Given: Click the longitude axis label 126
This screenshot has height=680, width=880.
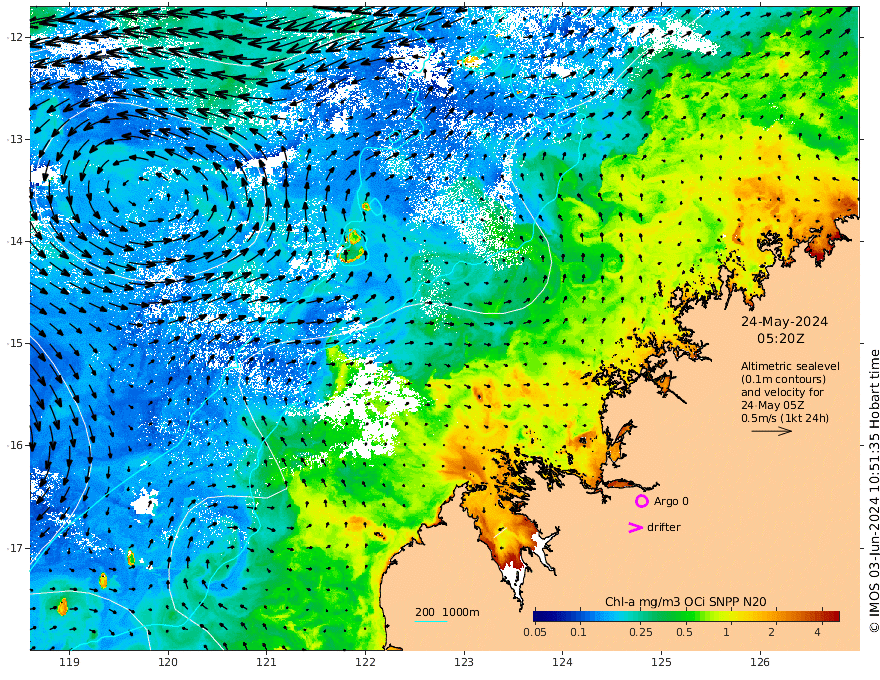Looking at the screenshot, I should point(760,663).
